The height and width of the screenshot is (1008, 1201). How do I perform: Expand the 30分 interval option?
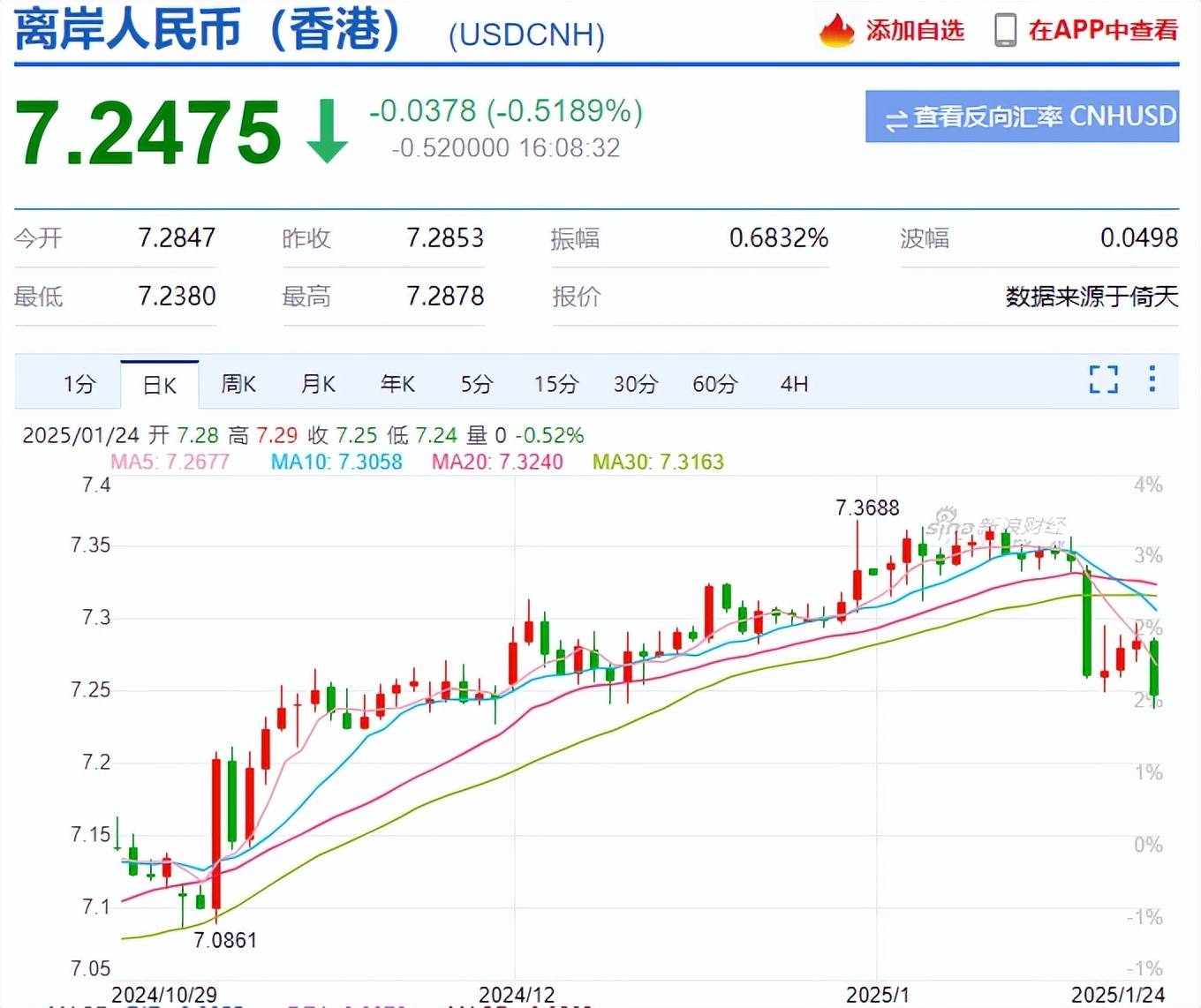(635, 383)
